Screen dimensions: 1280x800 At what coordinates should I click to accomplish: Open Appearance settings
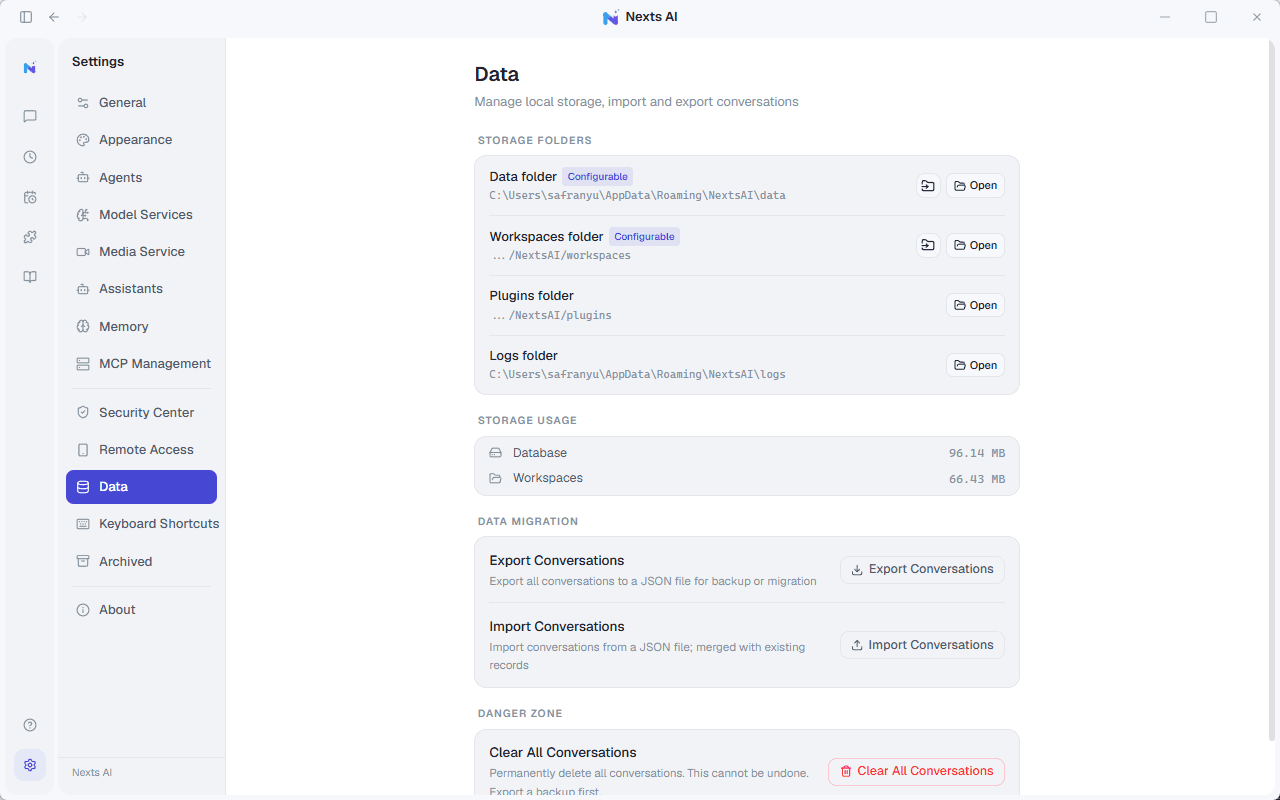coord(141,140)
